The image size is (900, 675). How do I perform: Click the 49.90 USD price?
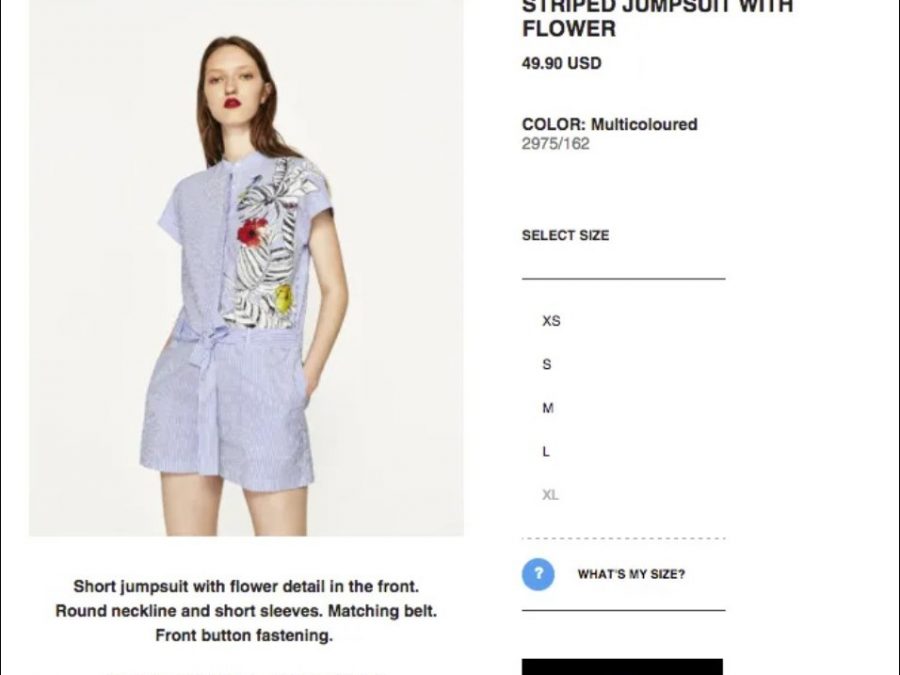tap(561, 63)
